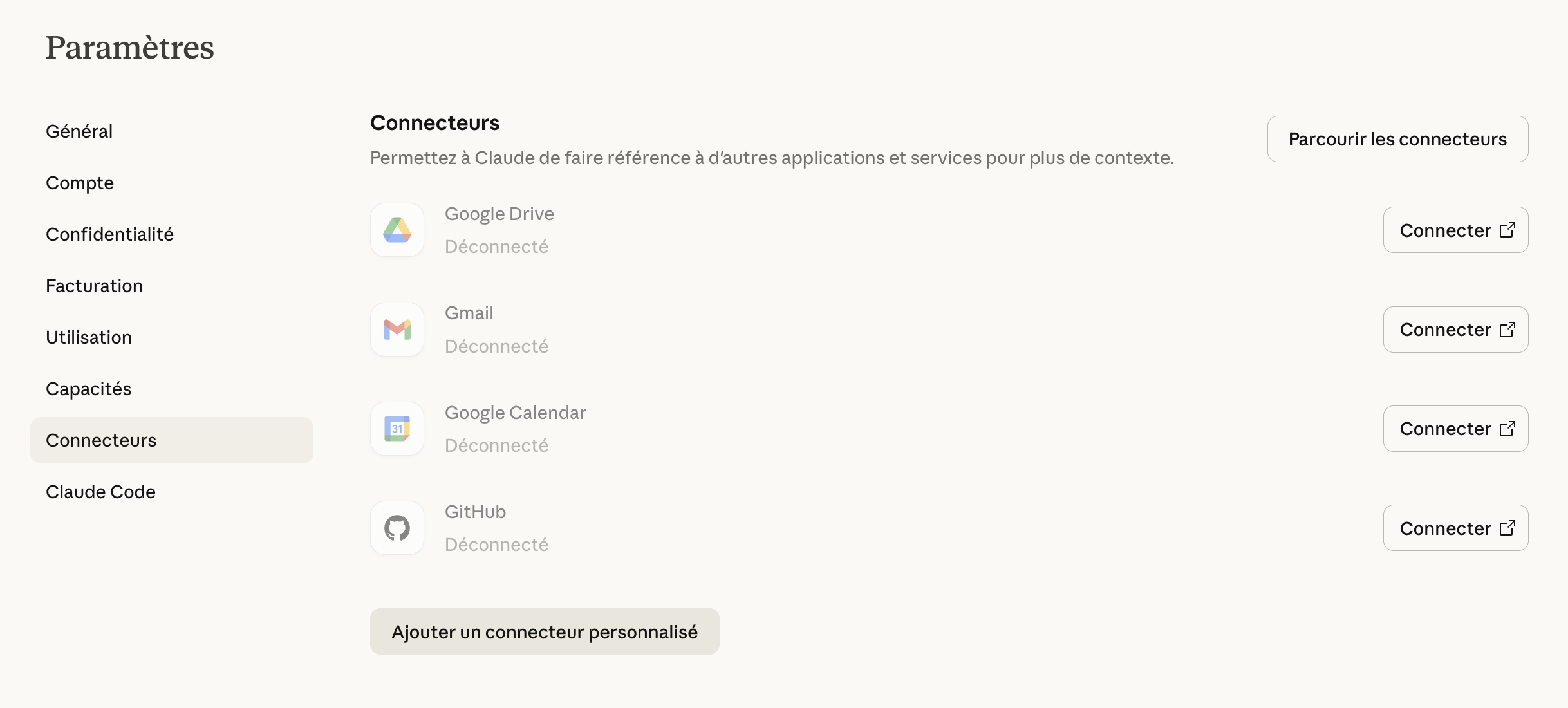Click the external link icon on Gmail's Connecter button
The image size is (1568, 708).
point(1507,329)
